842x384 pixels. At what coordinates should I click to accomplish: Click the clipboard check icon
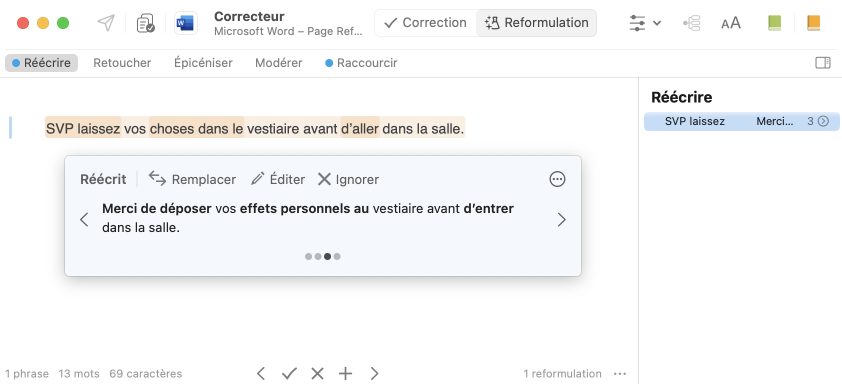[x=146, y=23]
